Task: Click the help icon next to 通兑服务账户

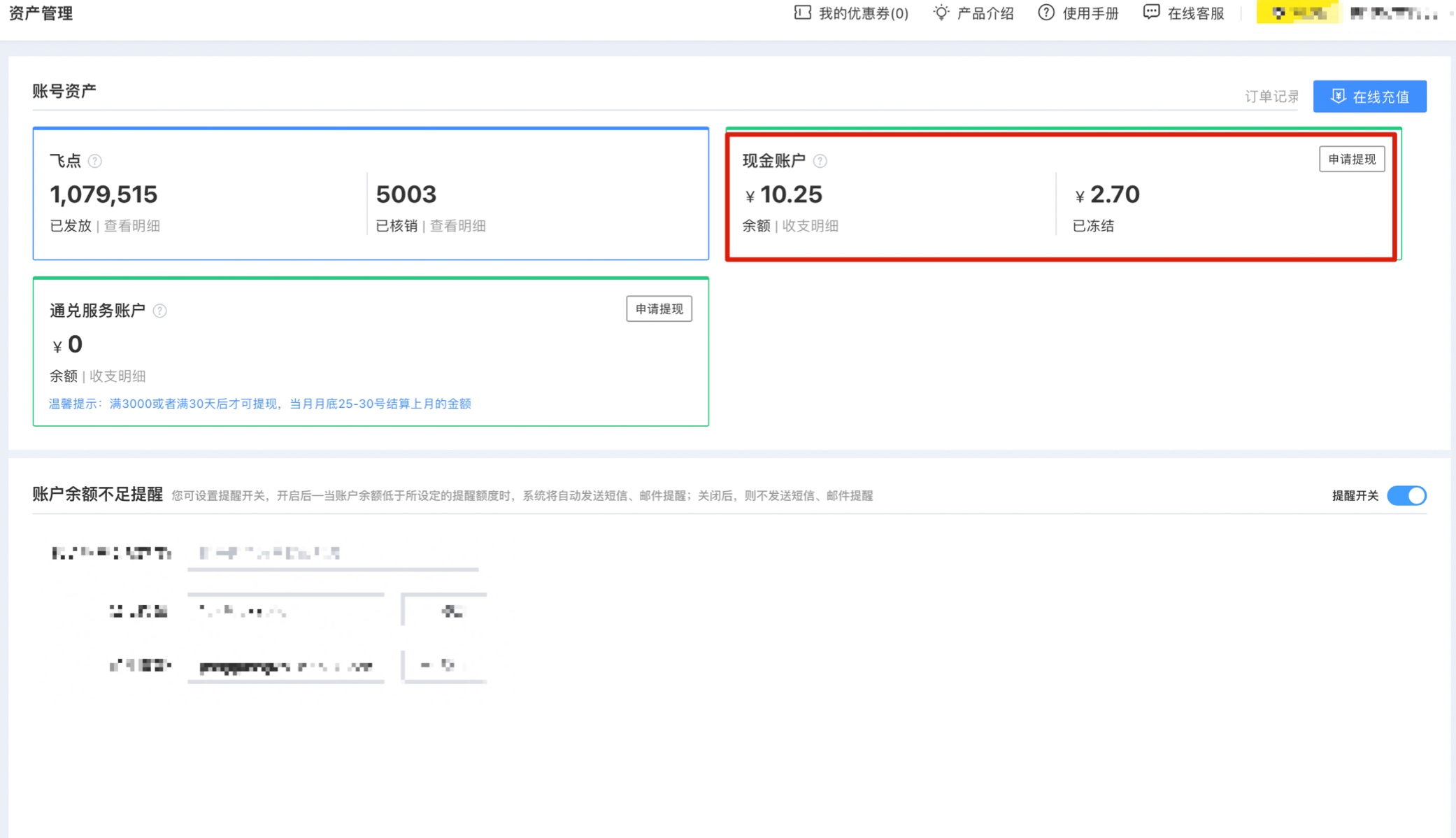Action: 160,311
